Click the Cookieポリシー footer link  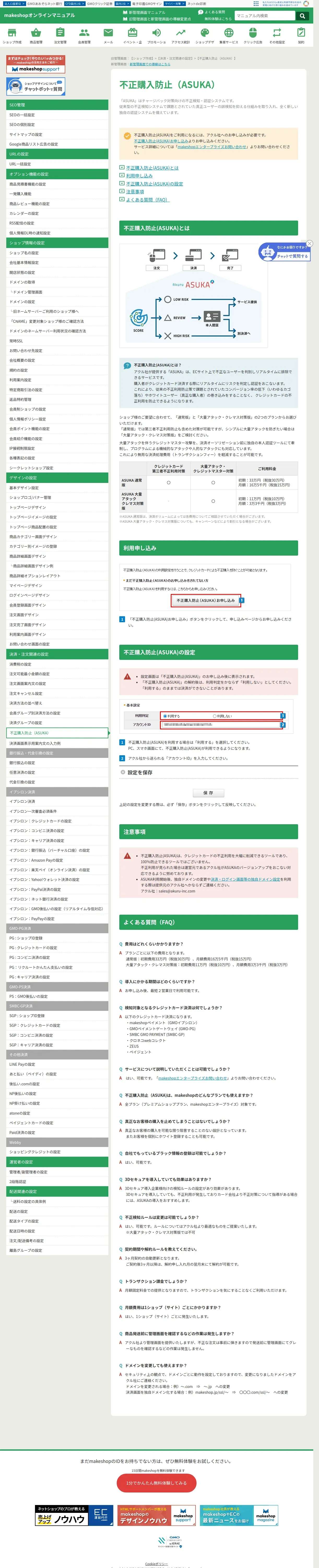[157, 1564]
